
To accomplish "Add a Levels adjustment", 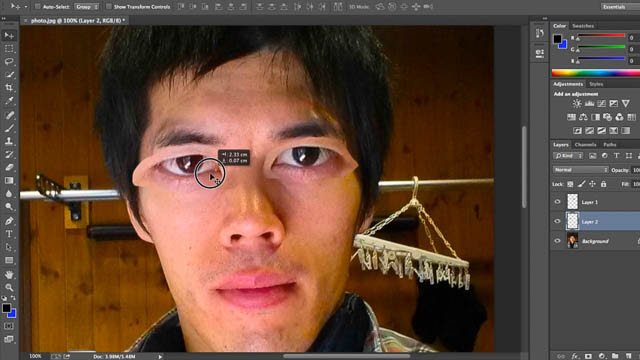I will pyautogui.click(x=589, y=104).
